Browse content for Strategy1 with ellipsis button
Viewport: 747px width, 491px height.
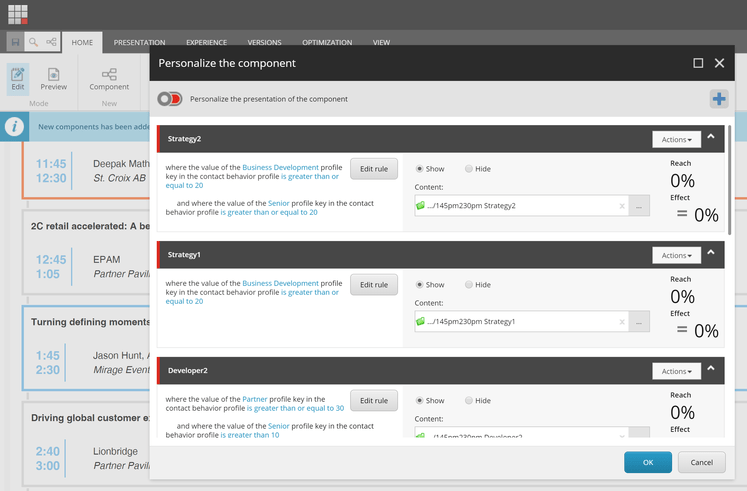639,321
